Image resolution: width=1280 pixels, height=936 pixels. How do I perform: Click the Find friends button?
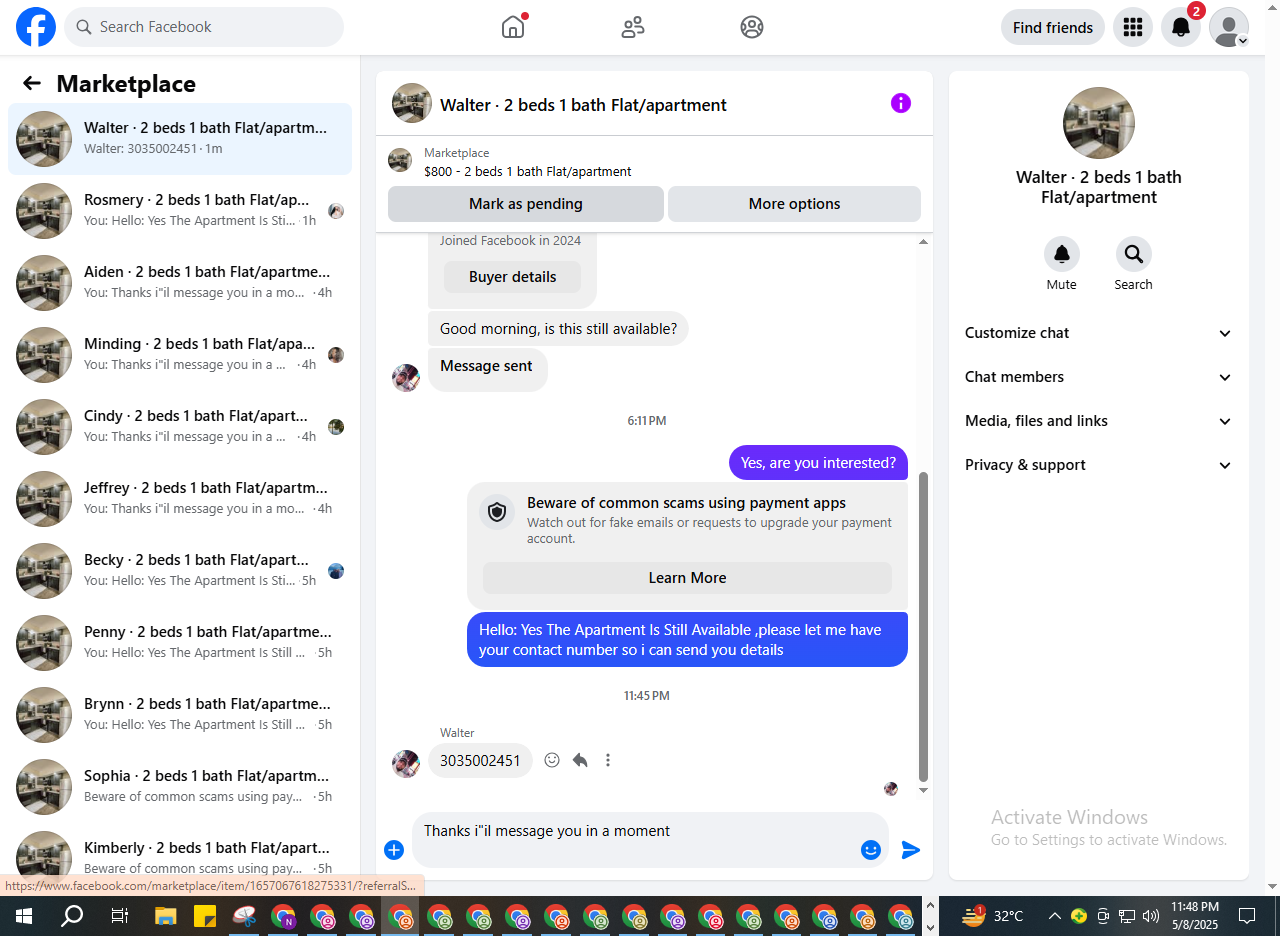tap(1053, 27)
